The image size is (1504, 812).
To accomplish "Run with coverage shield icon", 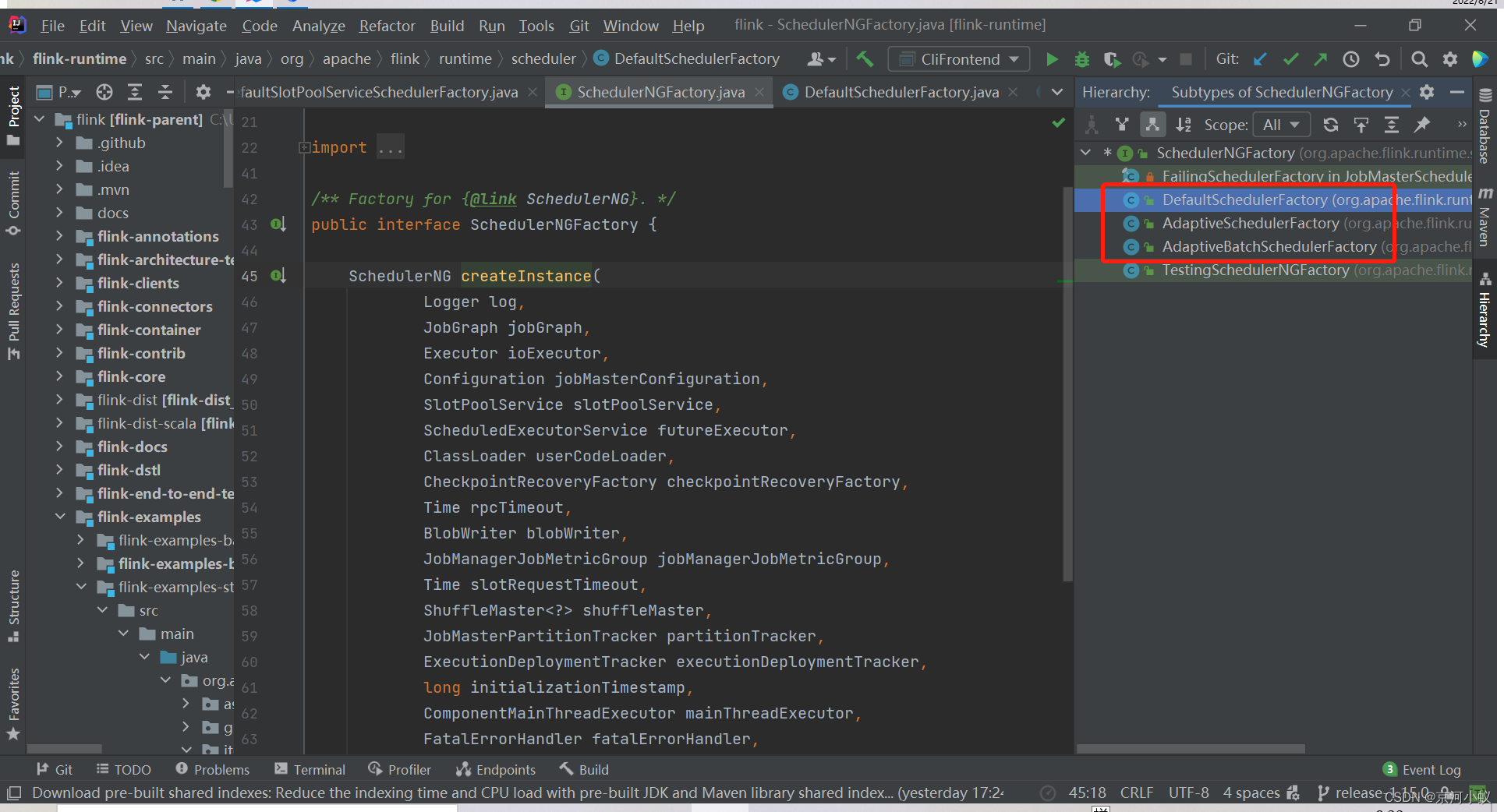I will click(1112, 59).
